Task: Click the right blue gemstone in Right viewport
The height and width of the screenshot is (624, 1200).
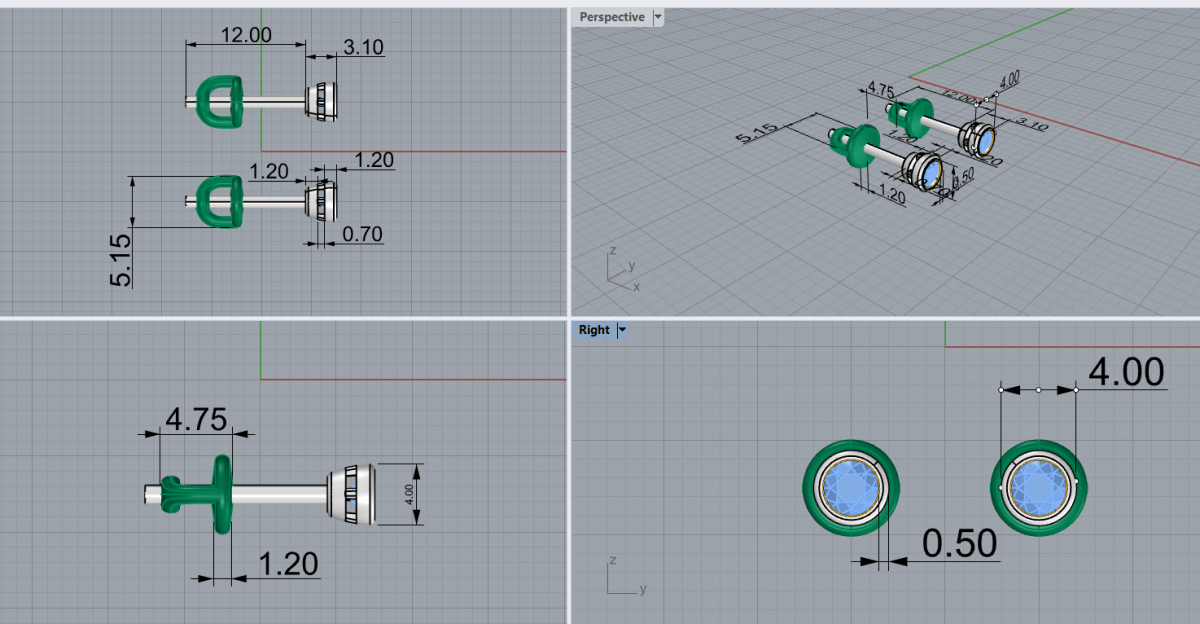Action: pos(1038,487)
